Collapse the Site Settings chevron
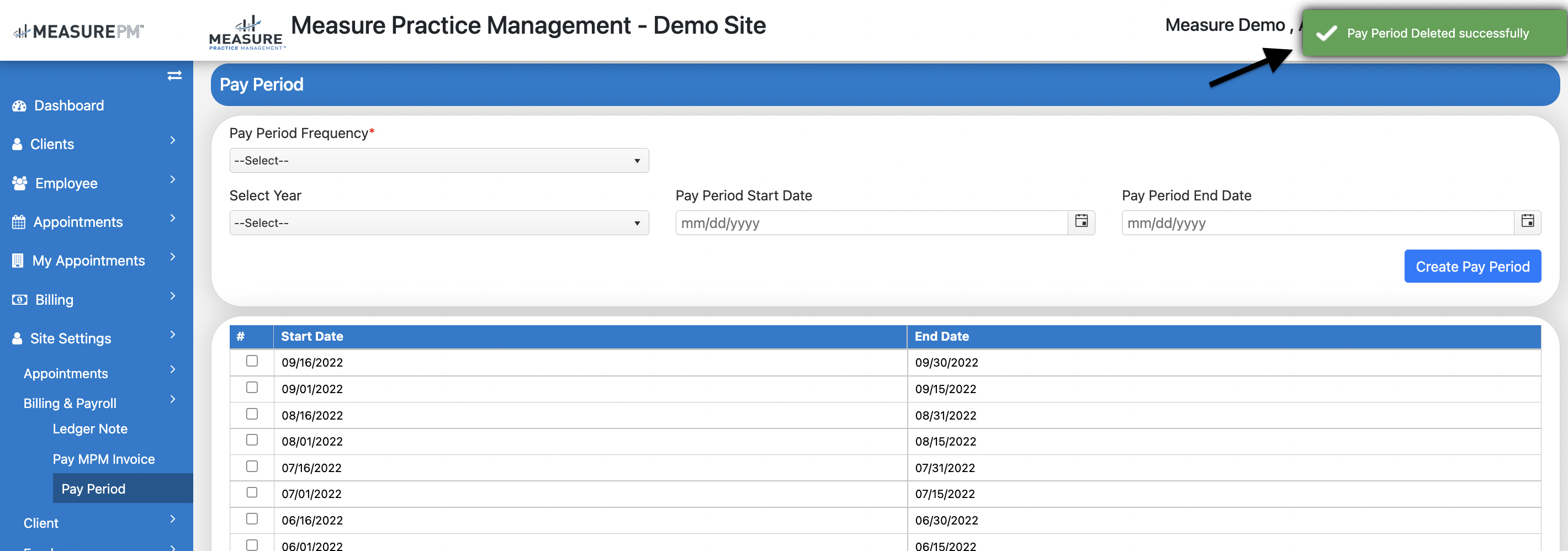The height and width of the screenshot is (551, 1568). tap(173, 334)
